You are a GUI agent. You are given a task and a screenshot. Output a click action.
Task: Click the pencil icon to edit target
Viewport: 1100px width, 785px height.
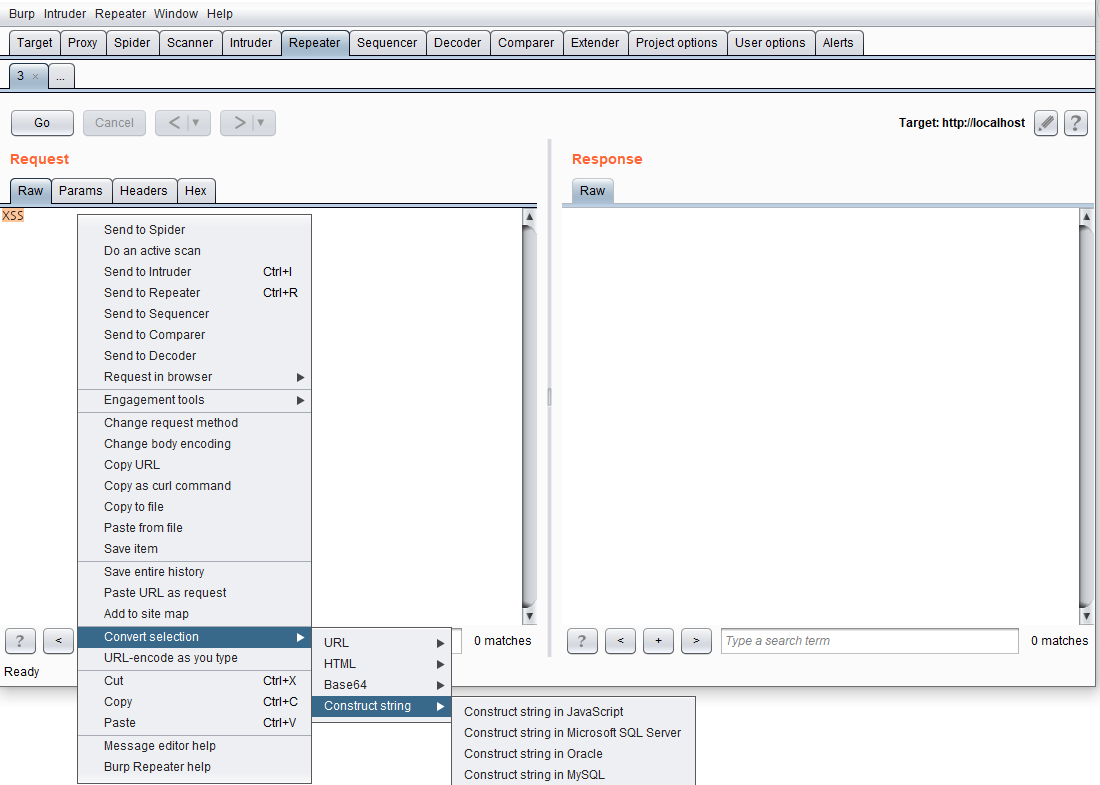1045,123
